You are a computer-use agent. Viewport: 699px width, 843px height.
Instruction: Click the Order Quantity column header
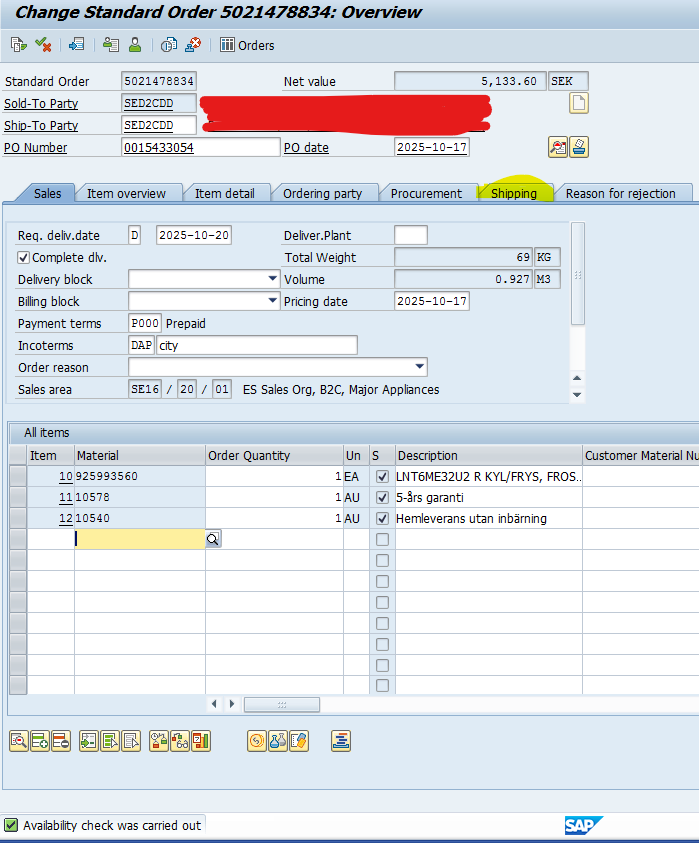274,455
